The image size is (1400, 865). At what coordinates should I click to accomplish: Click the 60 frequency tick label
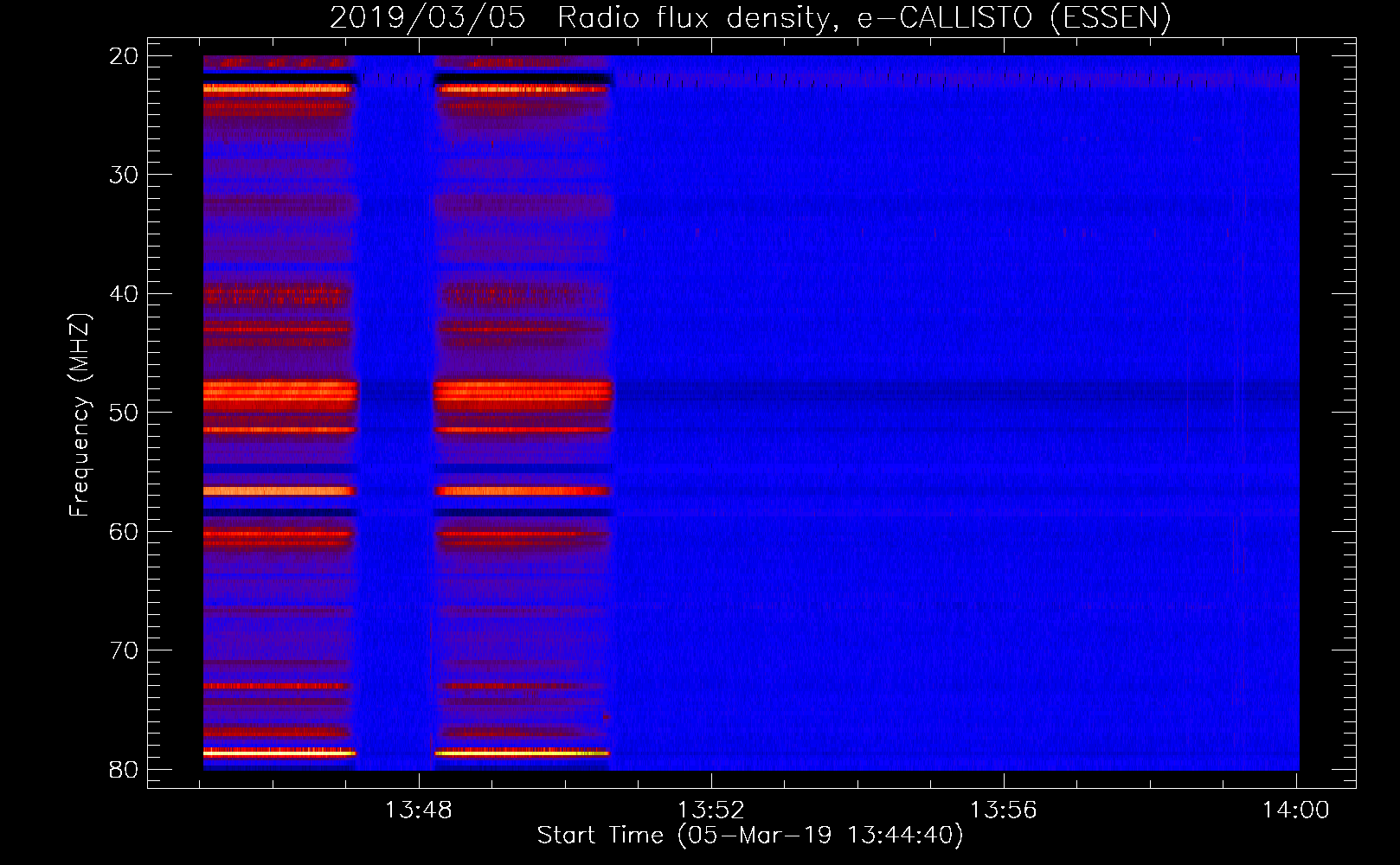pyautogui.click(x=124, y=532)
